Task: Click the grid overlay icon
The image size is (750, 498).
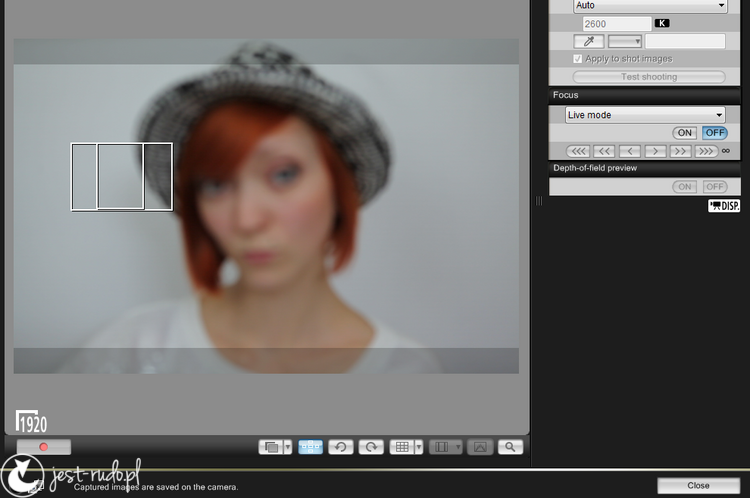Action: click(x=402, y=447)
